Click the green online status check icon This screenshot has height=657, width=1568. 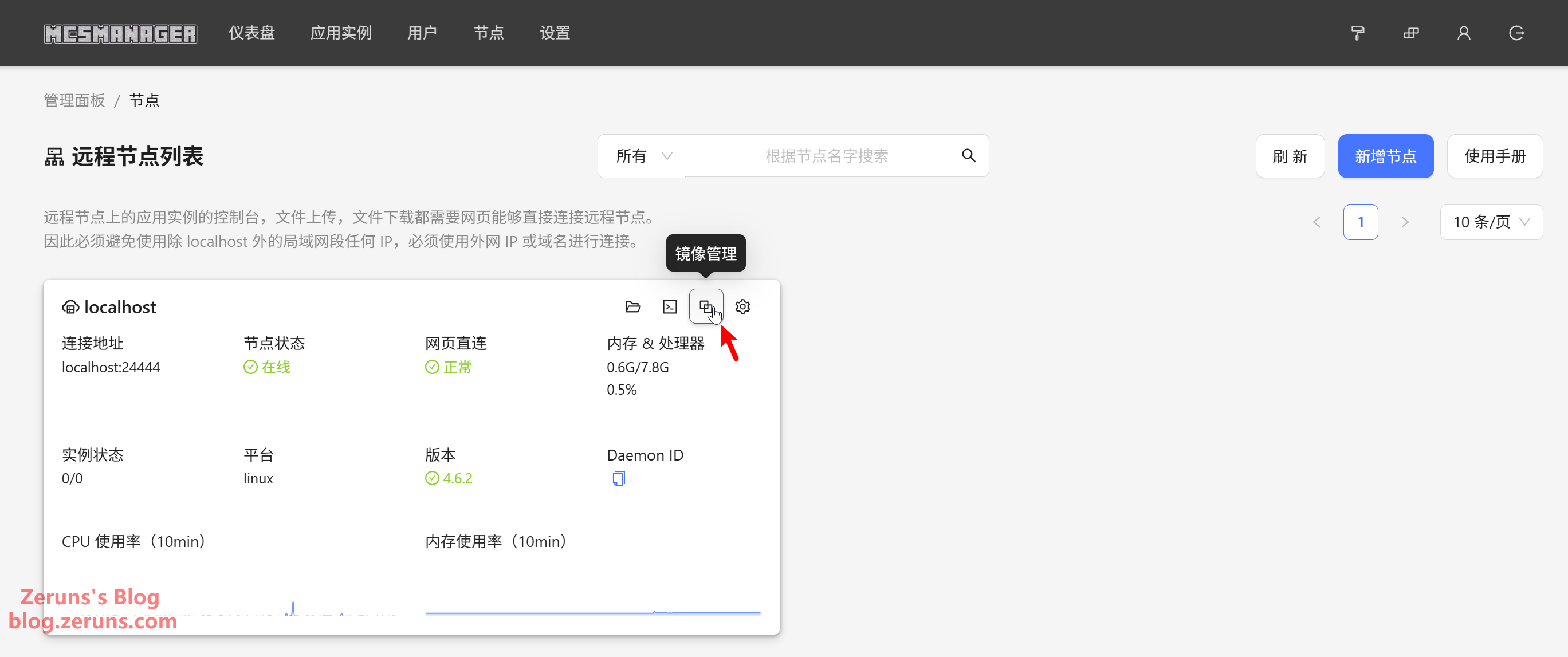(x=250, y=367)
